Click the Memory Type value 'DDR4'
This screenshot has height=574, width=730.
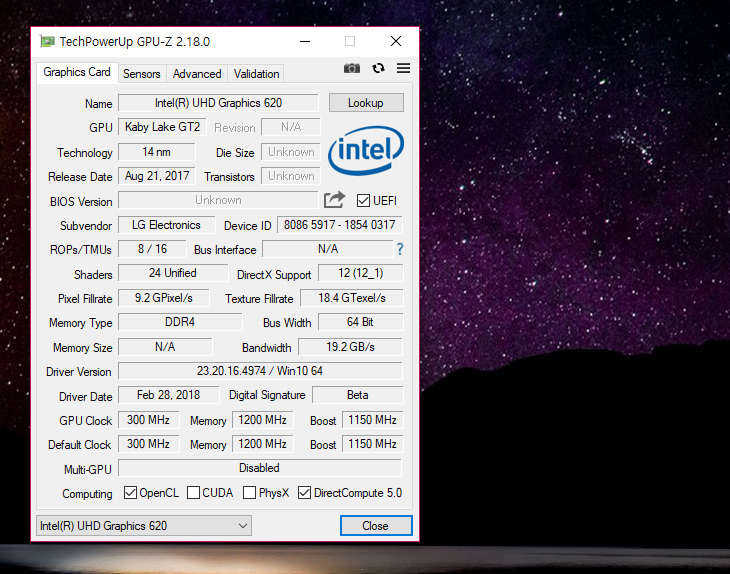tap(180, 322)
